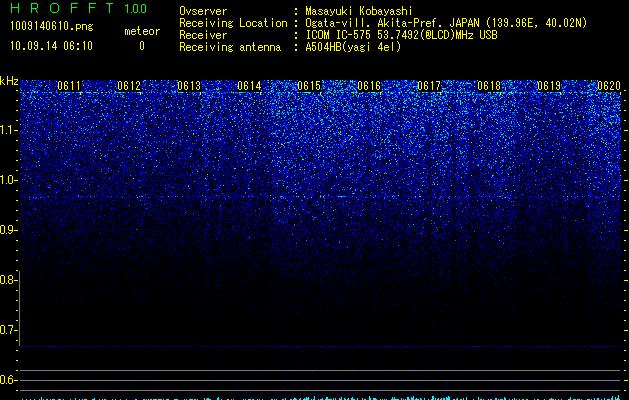Click the 0.6 kHz axis label
The image size is (629, 400).
[8, 380]
